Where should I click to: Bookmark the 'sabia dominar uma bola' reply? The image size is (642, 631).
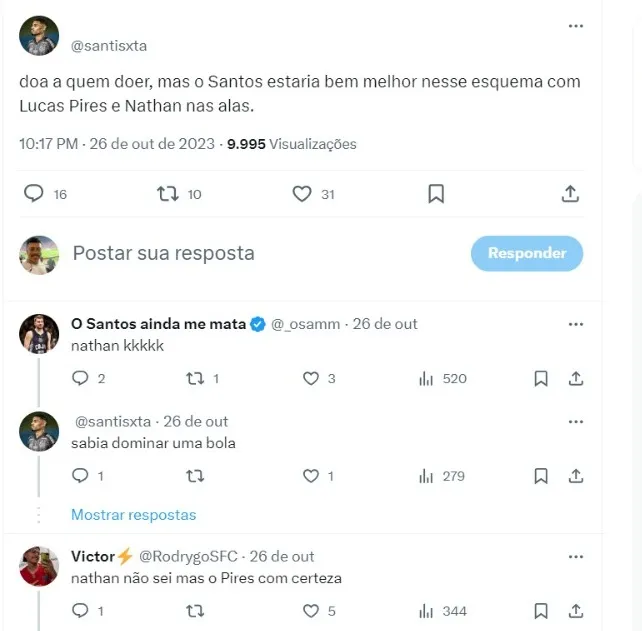(541, 476)
